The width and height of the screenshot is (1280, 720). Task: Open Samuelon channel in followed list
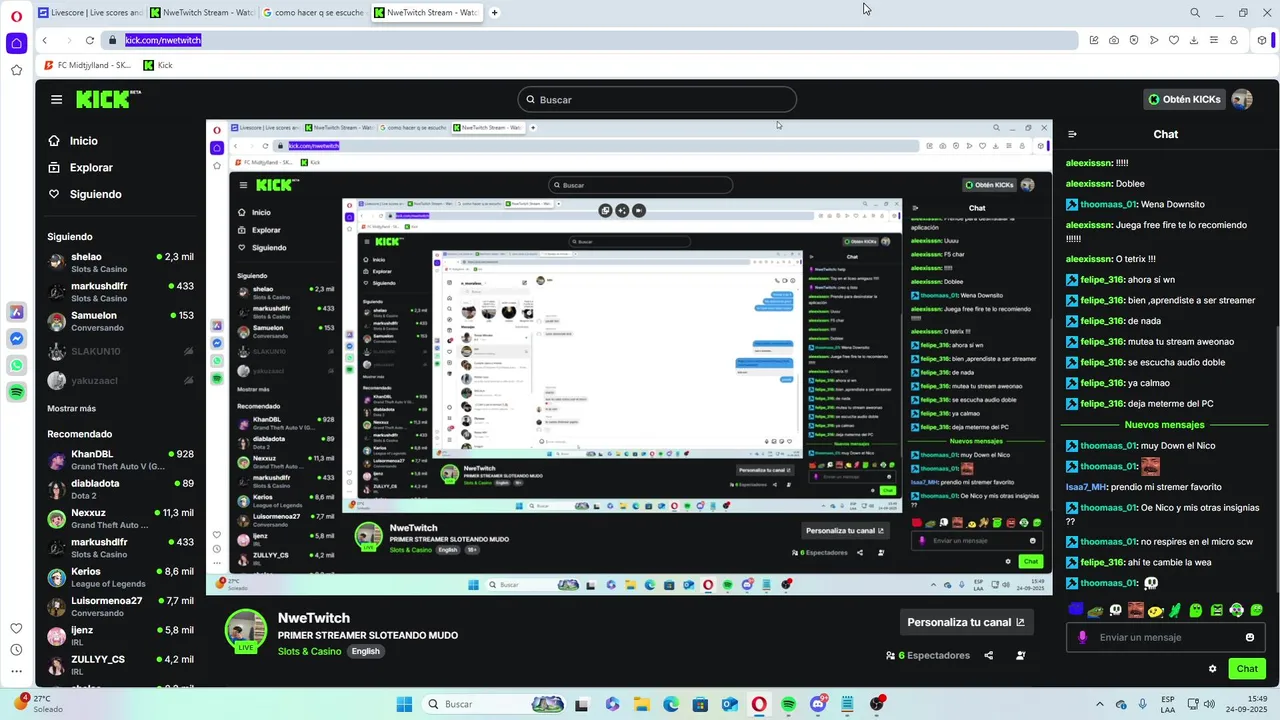(x=120, y=321)
